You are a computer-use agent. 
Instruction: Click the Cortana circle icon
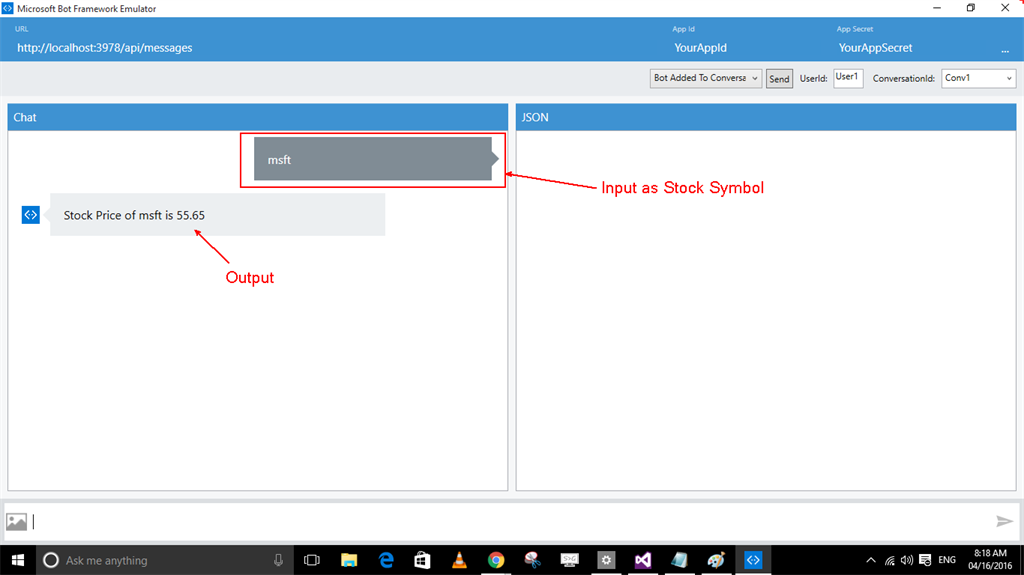50,560
